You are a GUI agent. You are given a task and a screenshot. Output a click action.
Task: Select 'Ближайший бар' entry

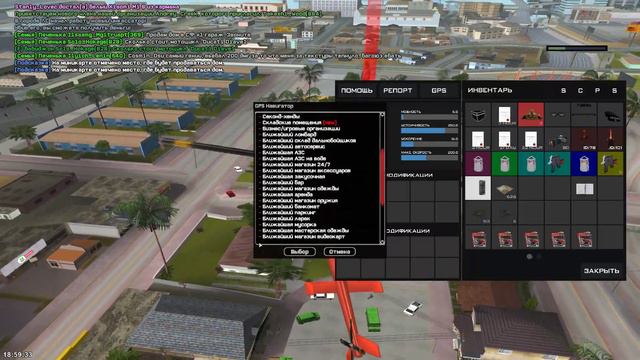tap(283, 182)
